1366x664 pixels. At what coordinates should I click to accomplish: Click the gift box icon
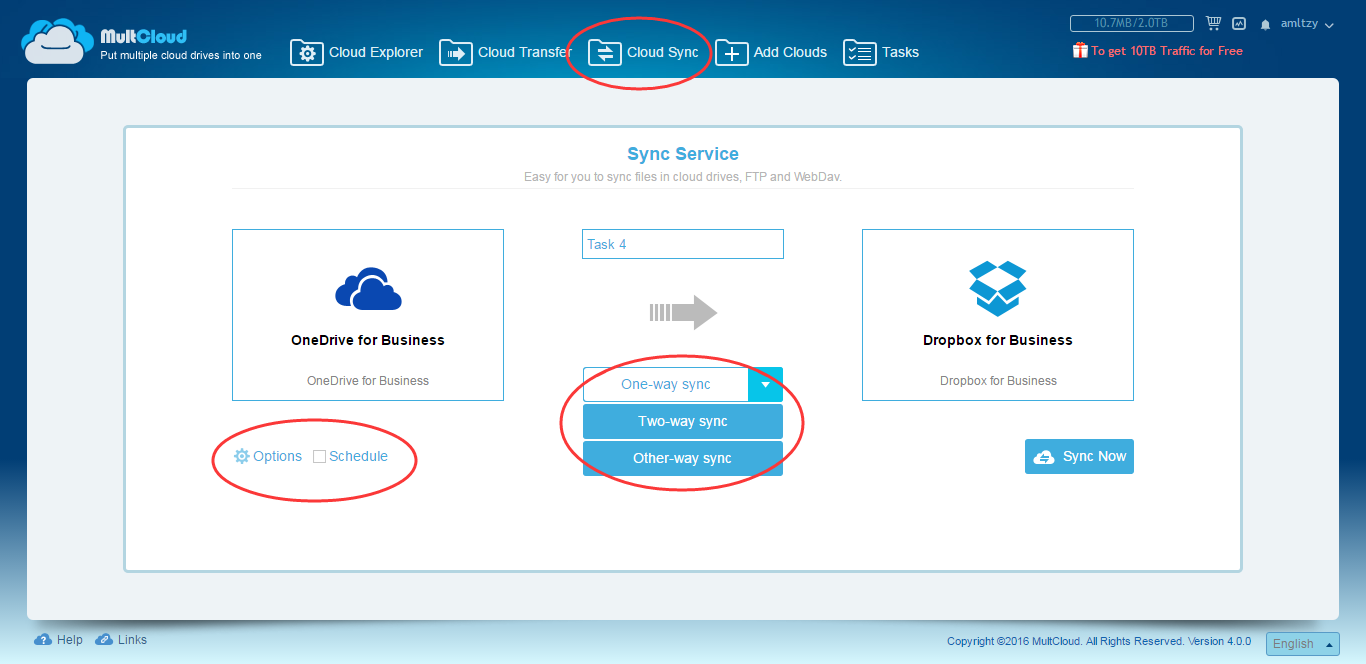click(x=1080, y=50)
